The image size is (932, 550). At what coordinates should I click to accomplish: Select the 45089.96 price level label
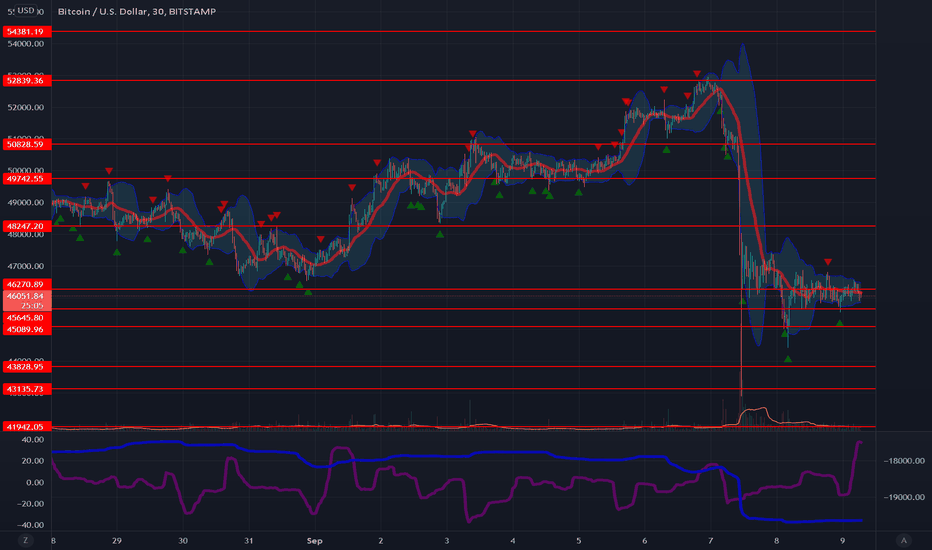[x=27, y=329]
